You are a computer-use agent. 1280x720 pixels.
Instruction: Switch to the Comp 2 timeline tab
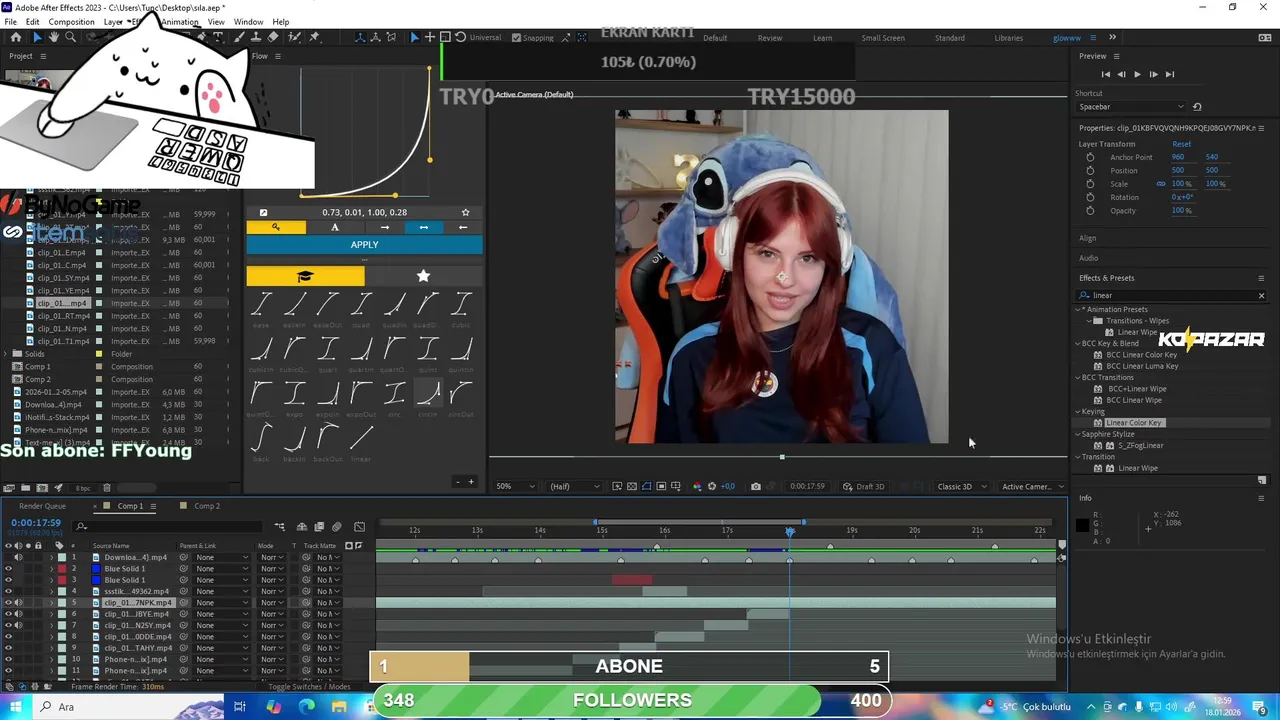click(206, 506)
